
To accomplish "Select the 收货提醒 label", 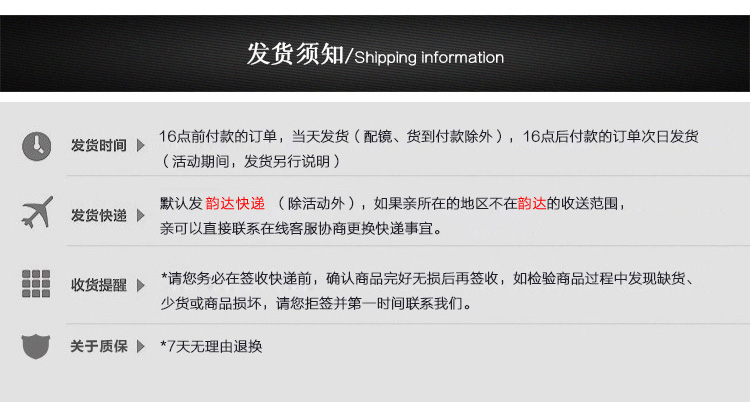I will pos(99,285).
